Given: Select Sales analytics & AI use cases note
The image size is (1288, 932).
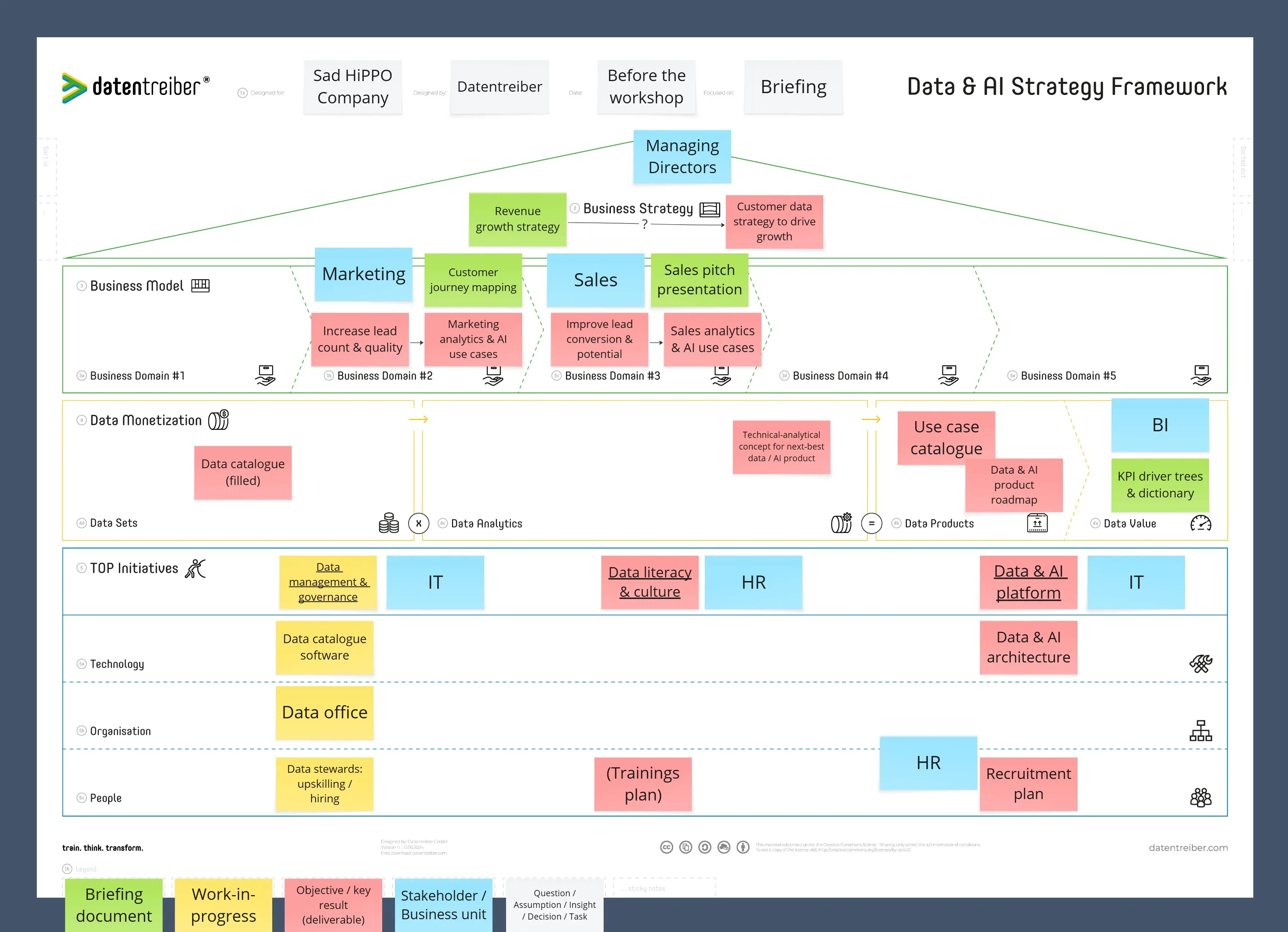Looking at the screenshot, I should tap(713, 339).
